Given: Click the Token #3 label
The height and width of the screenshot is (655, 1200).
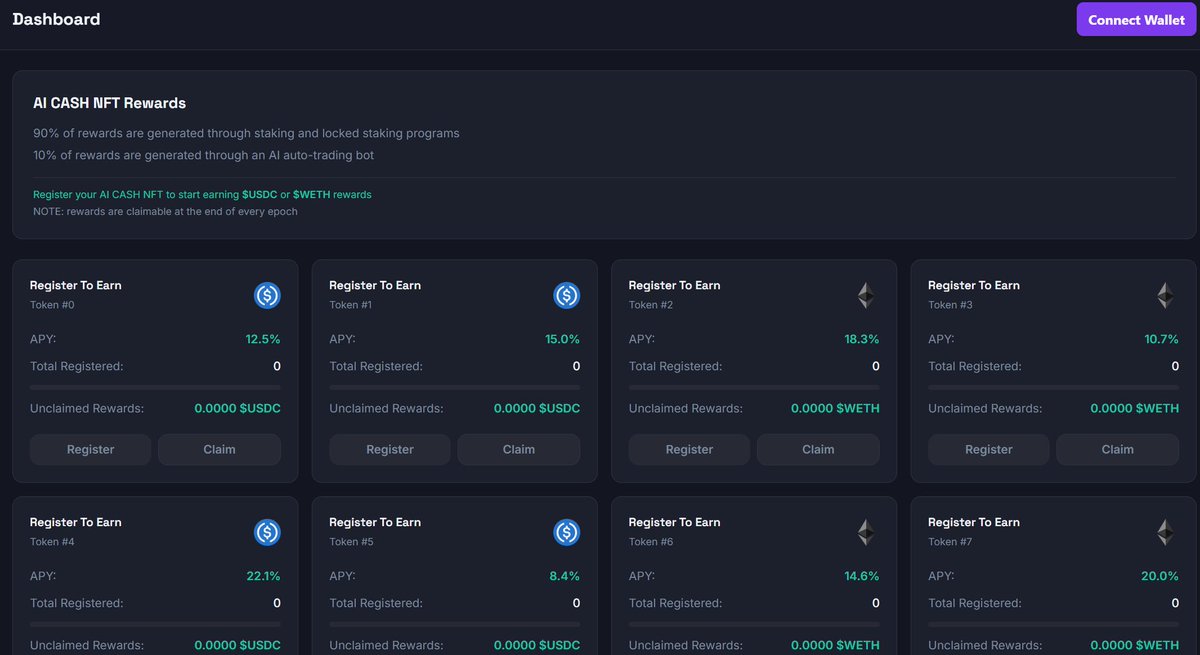Looking at the screenshot, I should pyautogui.click(x=950, y=305).
